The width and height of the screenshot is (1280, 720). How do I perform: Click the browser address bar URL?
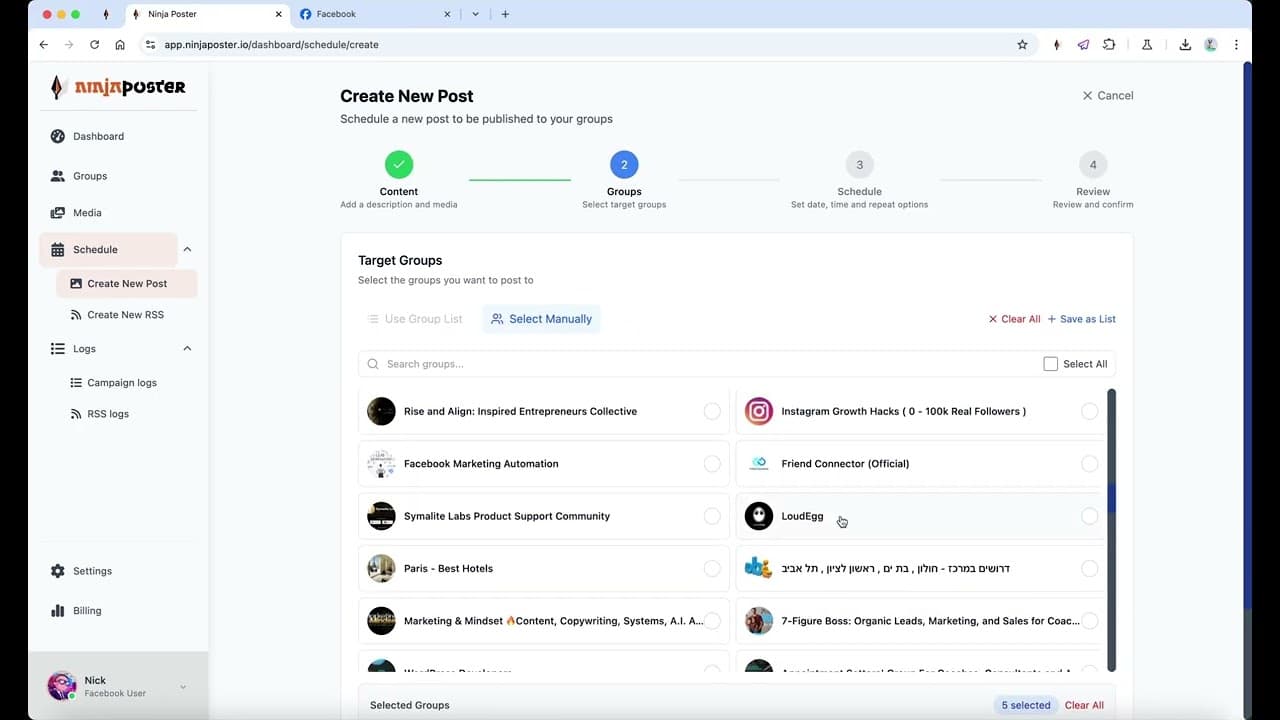(271, 44)
